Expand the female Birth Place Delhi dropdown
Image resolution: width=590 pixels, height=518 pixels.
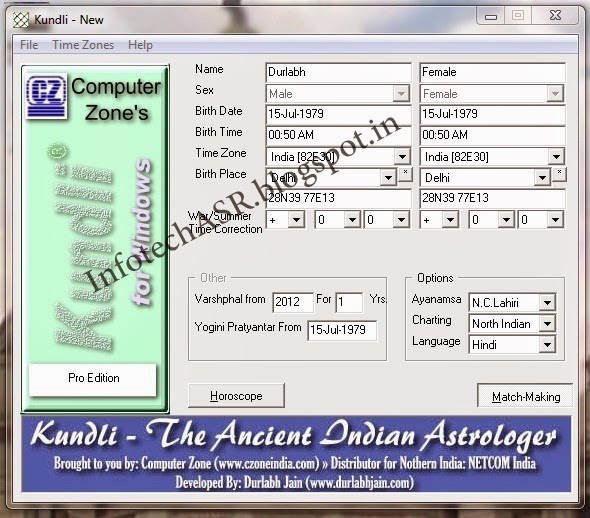tap(542, 178)
